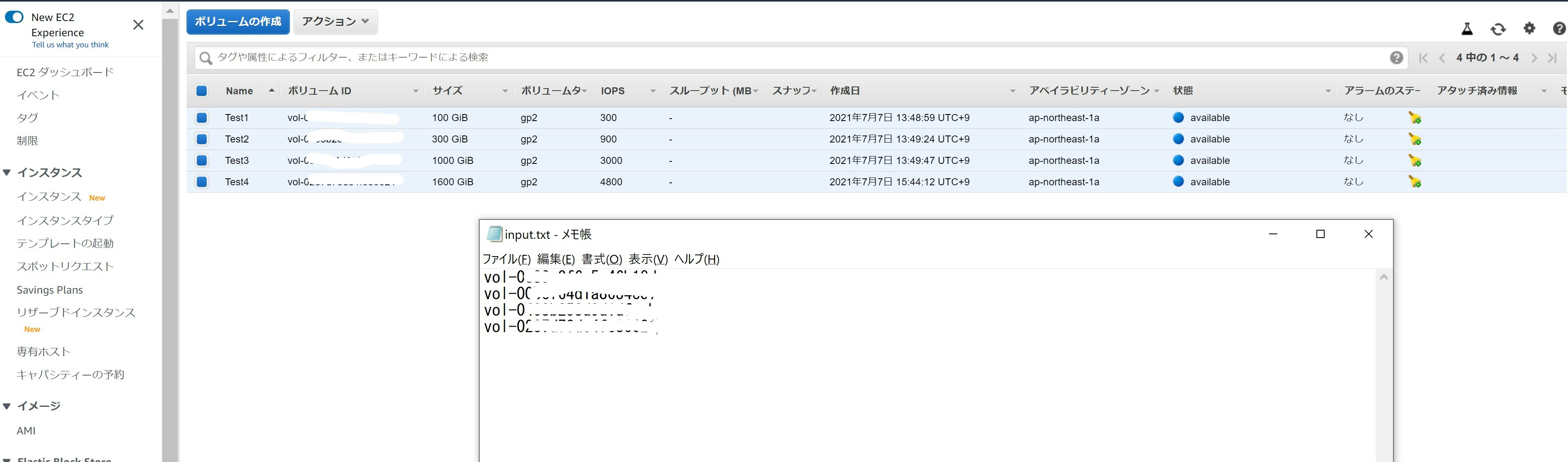This screenshot has width=1568, height=462.
Task: Toggle the New EC2 Experience switch
Action: coord(14,17)
